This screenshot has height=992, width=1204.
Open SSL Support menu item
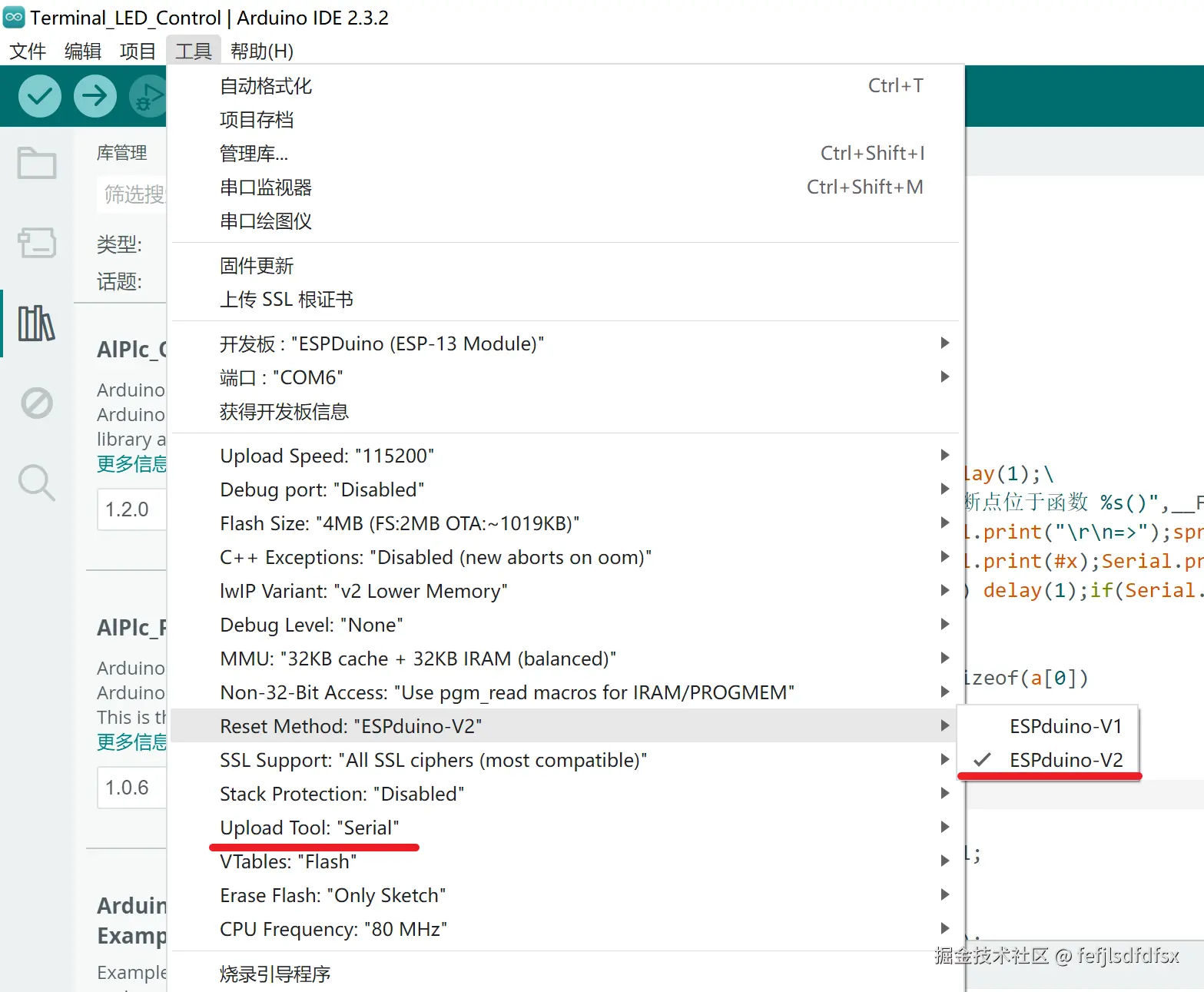pyautogui.click(x=566, y=760)
